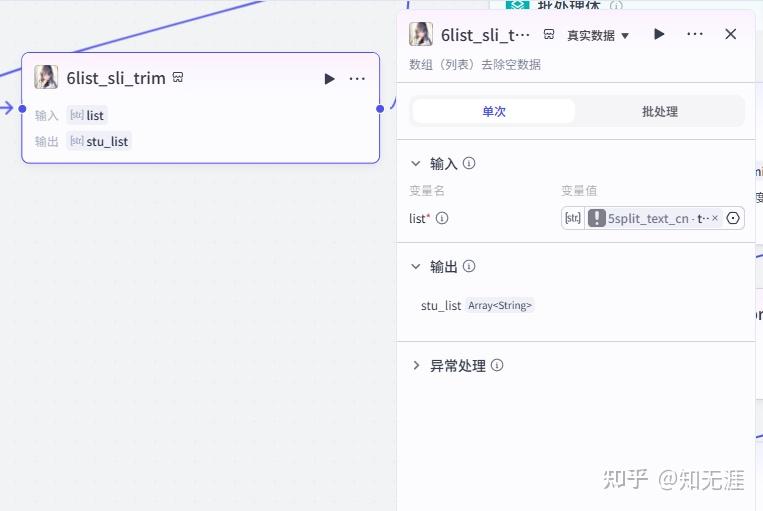Show info for the 输入 section
The width and height of the screenshot is (763, 511).
[469, 163]
